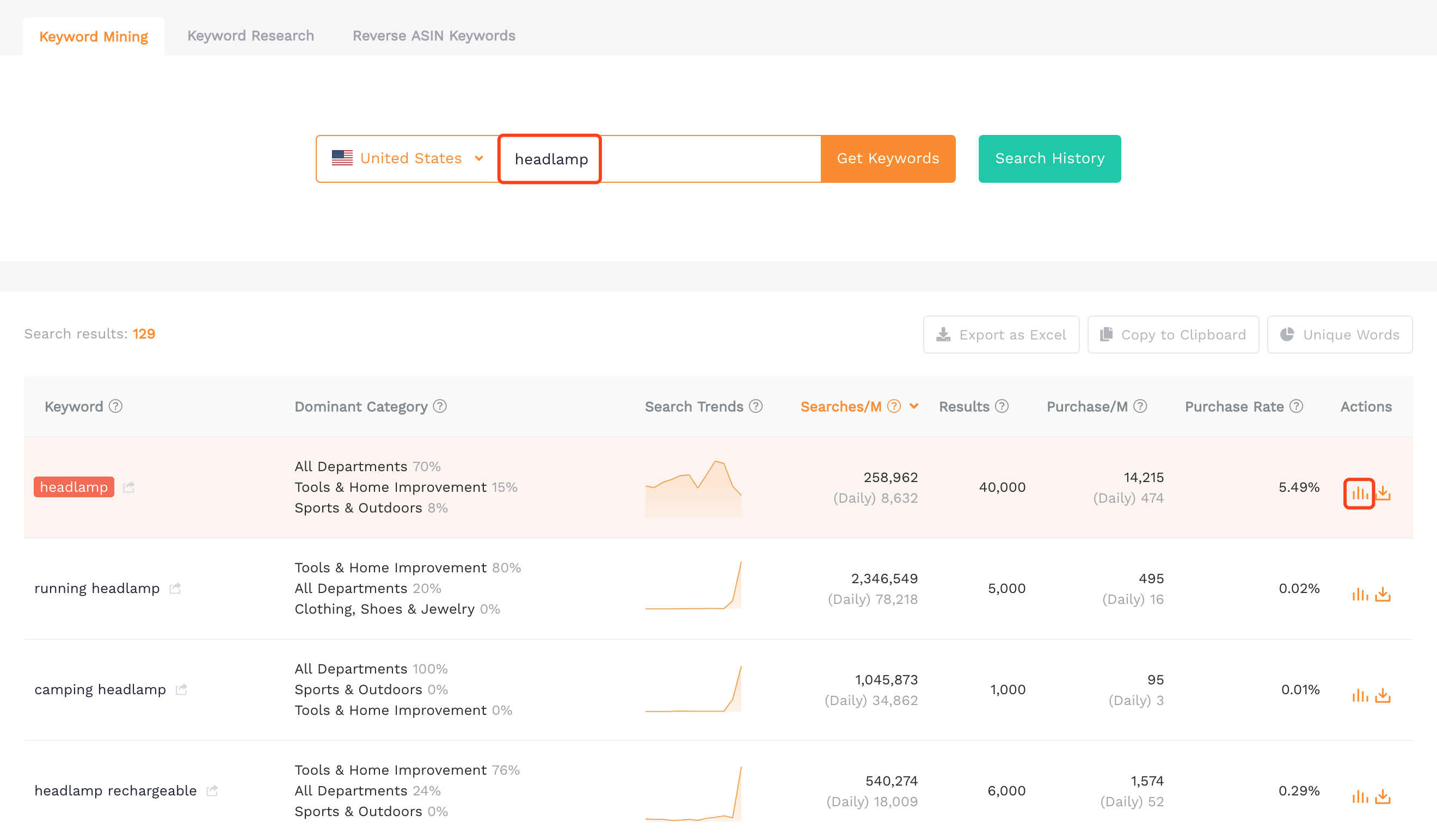Open Unique Words view

(1340, 335)
